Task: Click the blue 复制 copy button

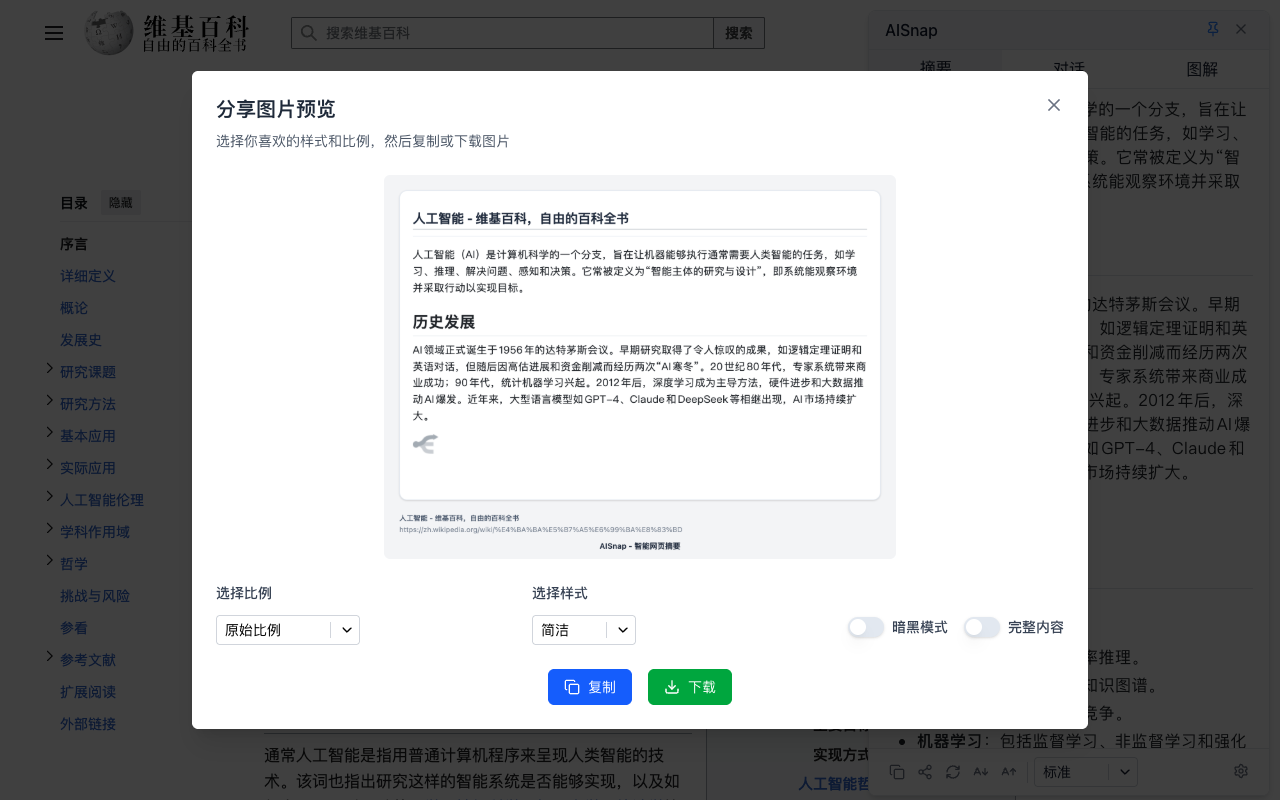Action: click(590, 687)
